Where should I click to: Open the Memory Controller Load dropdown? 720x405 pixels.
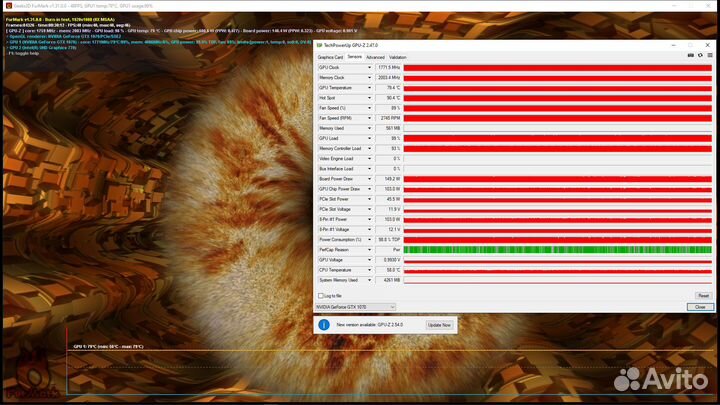coord(369,148)
